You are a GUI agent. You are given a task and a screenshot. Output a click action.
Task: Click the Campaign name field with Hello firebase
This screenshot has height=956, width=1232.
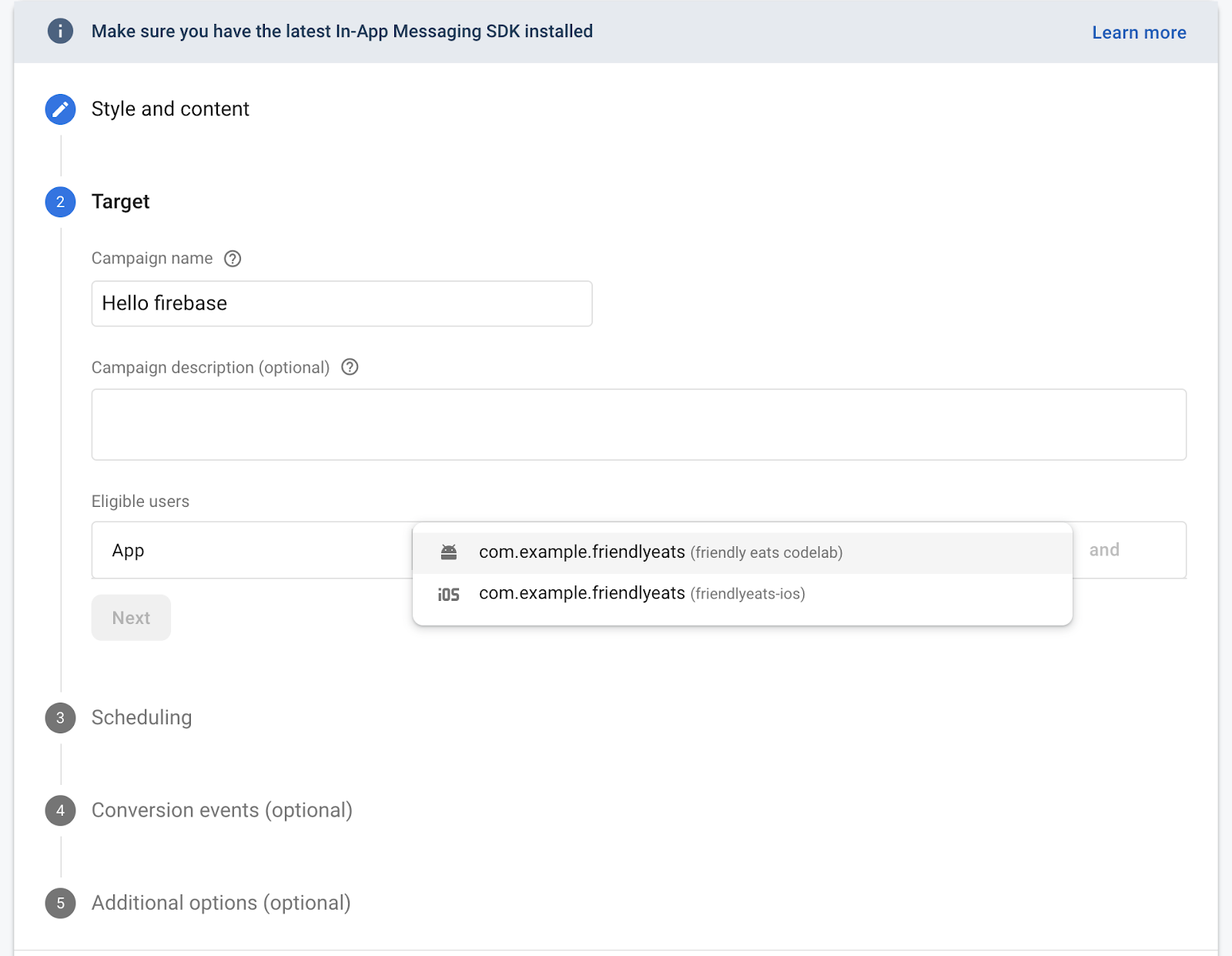pyautogui.click(x=341, y=304)
